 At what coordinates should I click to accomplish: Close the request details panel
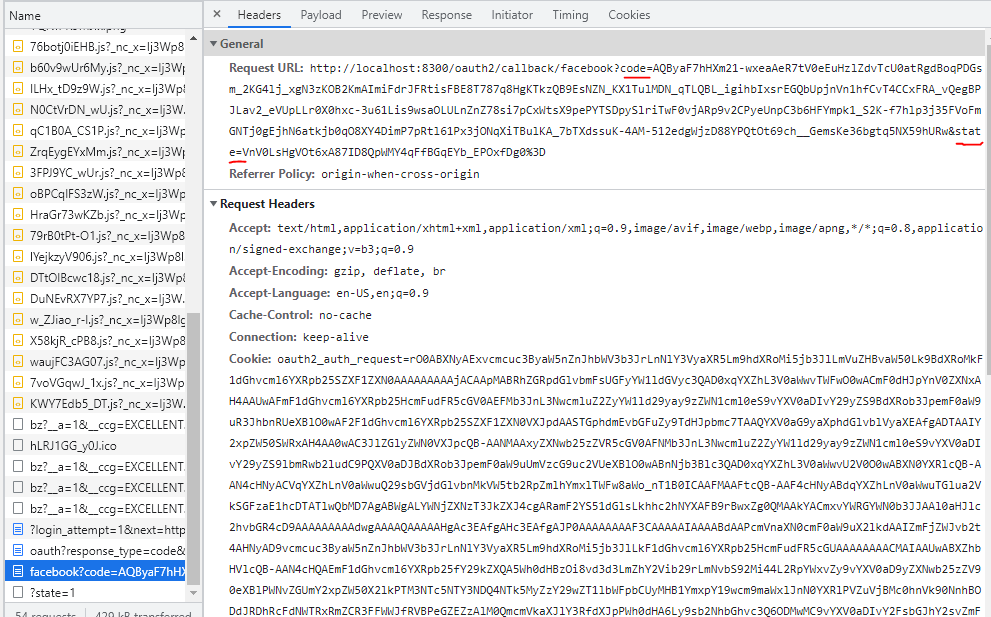(x=217, y=14)
